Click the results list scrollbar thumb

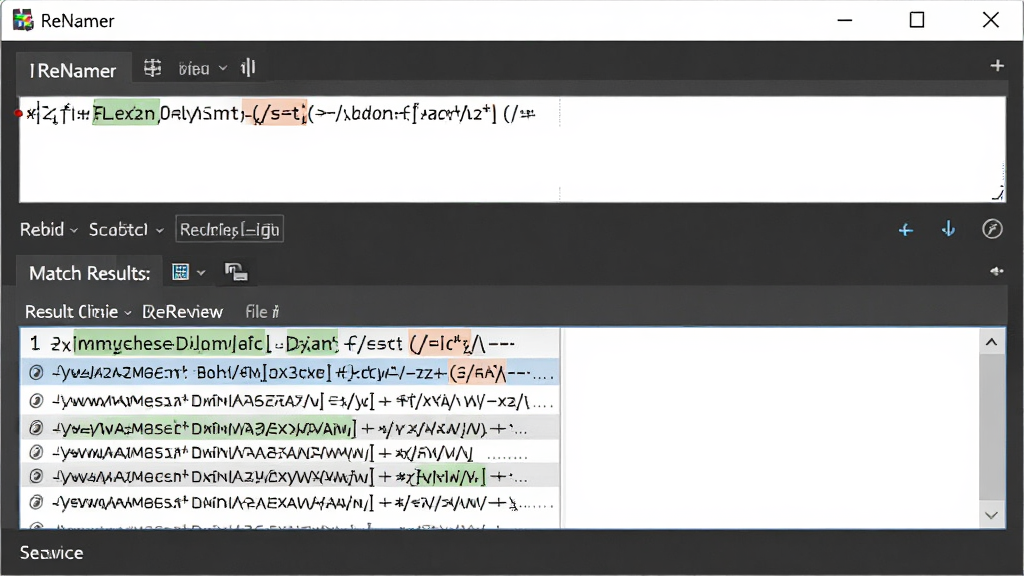991,428
